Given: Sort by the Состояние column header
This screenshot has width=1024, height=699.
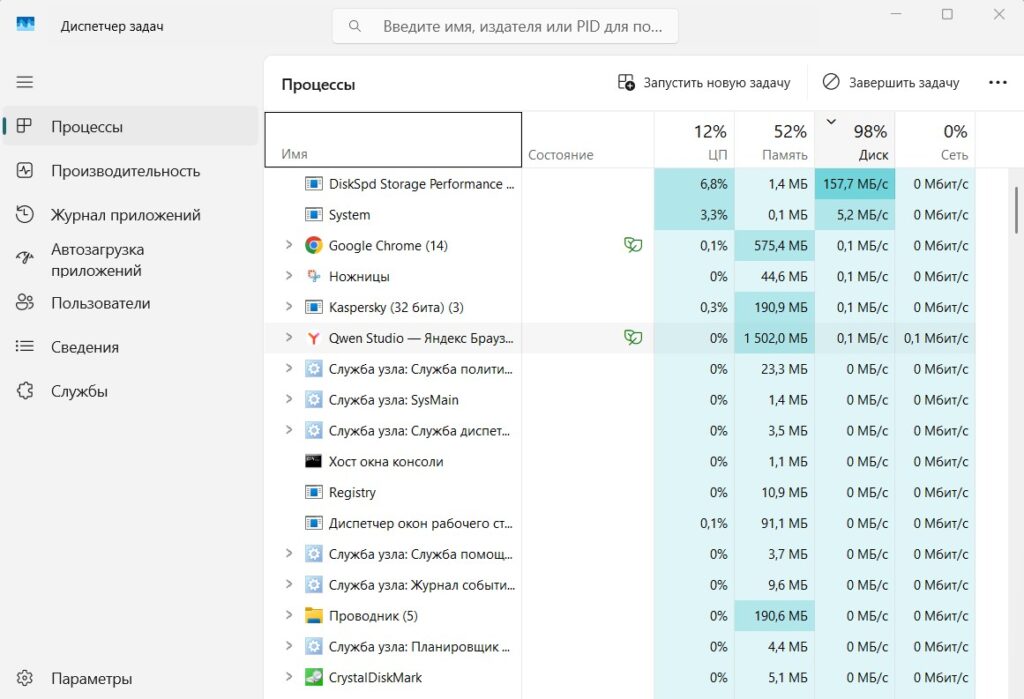Looking at the screenshot, I should coord(588,140).
